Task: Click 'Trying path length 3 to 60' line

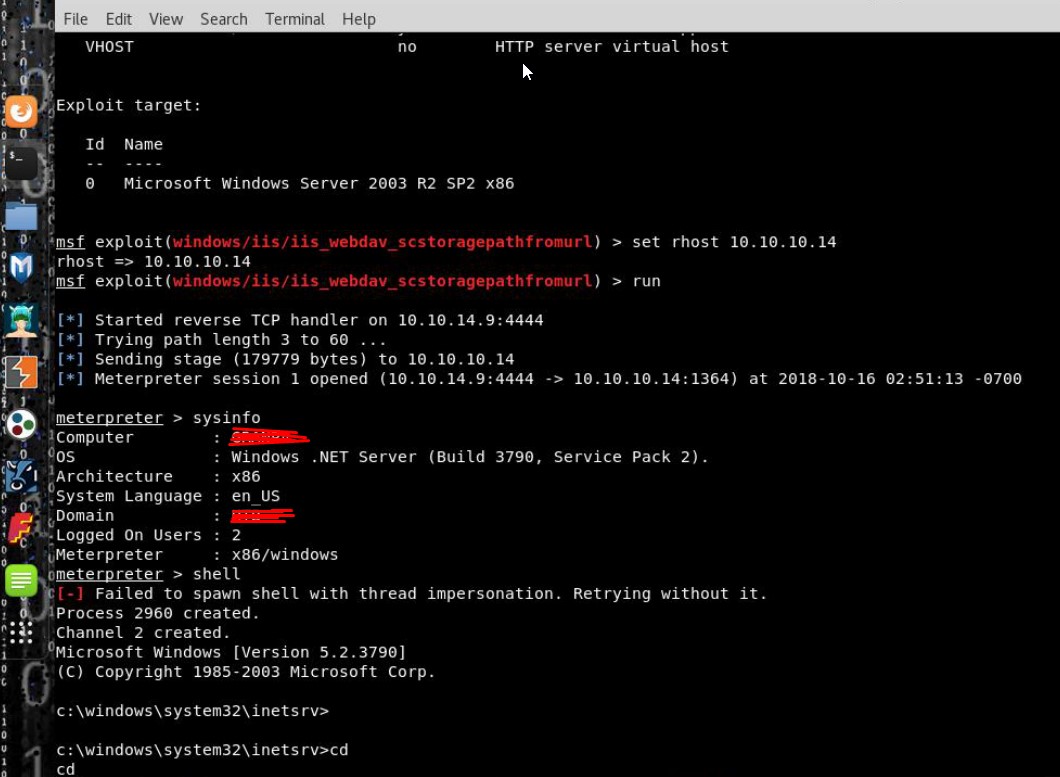Action: click(222, 339)
